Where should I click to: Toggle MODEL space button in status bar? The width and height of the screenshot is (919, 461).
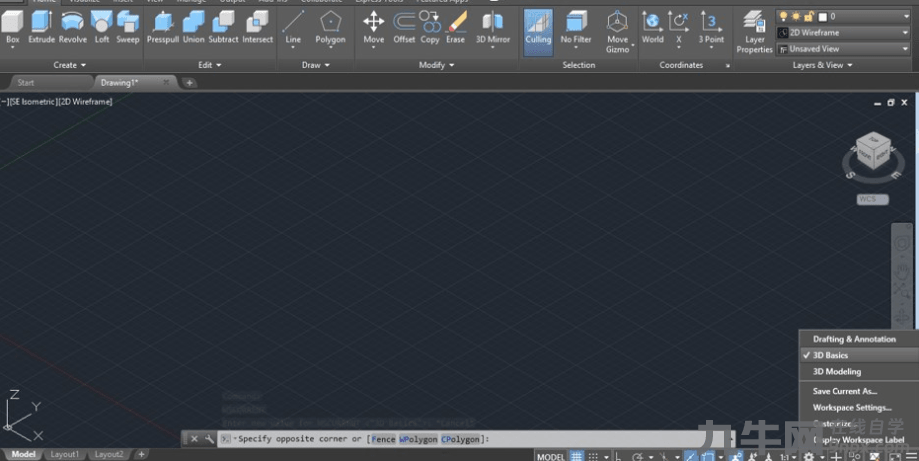(551, 457)
